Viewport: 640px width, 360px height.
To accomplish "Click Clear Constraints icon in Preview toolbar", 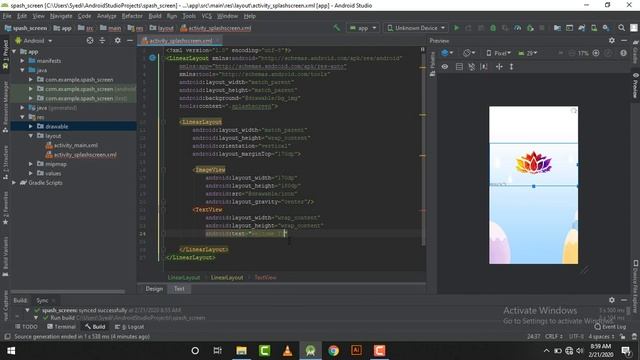I will [x=471, y=67].
